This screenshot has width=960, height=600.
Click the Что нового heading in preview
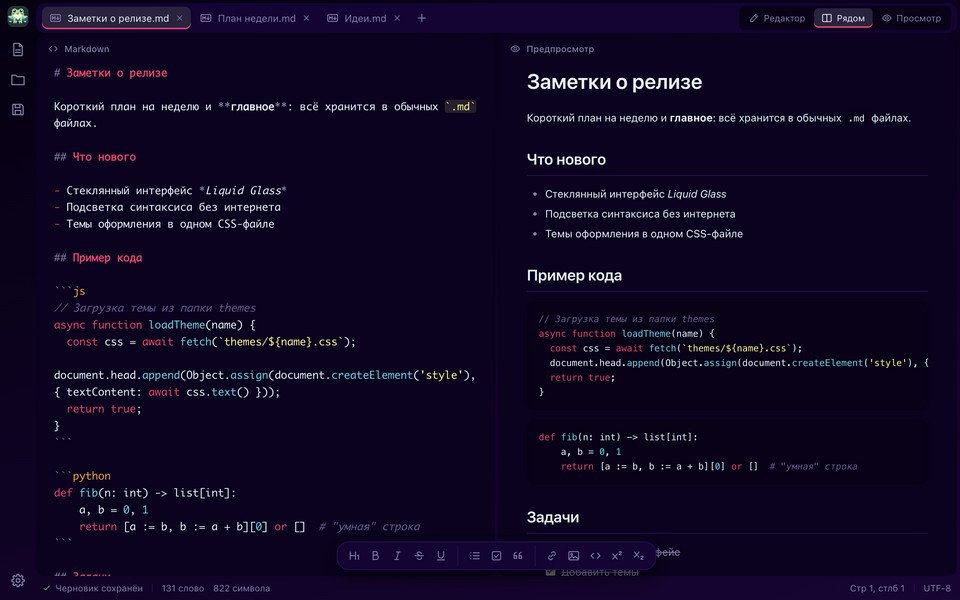point(566,160)
